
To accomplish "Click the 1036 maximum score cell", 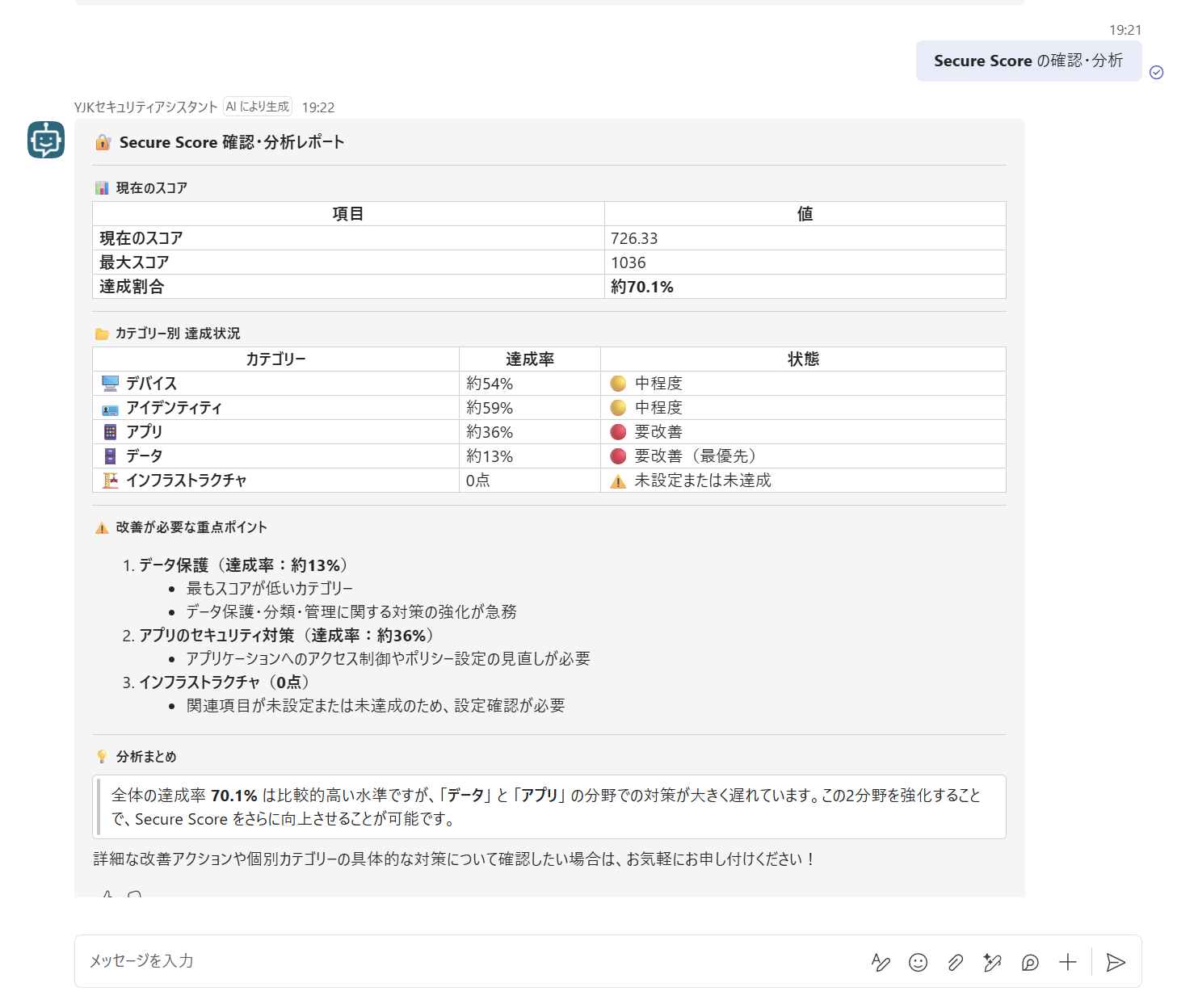I will click(x=805, y=262).
